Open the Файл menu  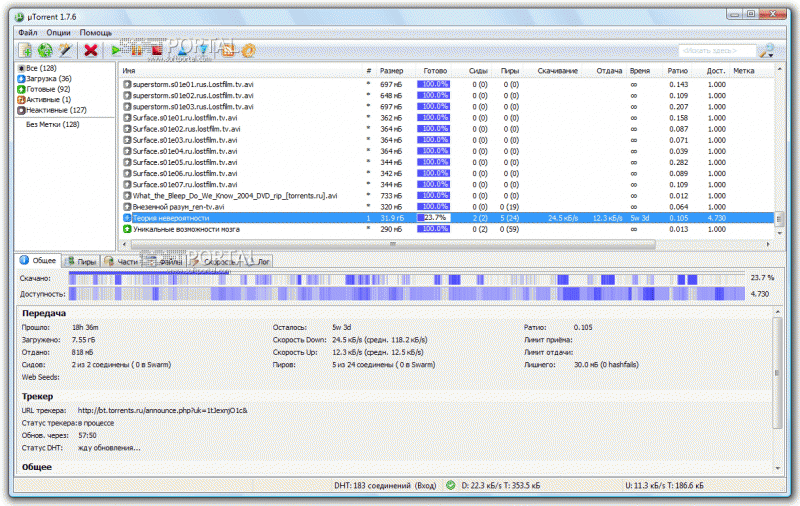coord(28,32)
